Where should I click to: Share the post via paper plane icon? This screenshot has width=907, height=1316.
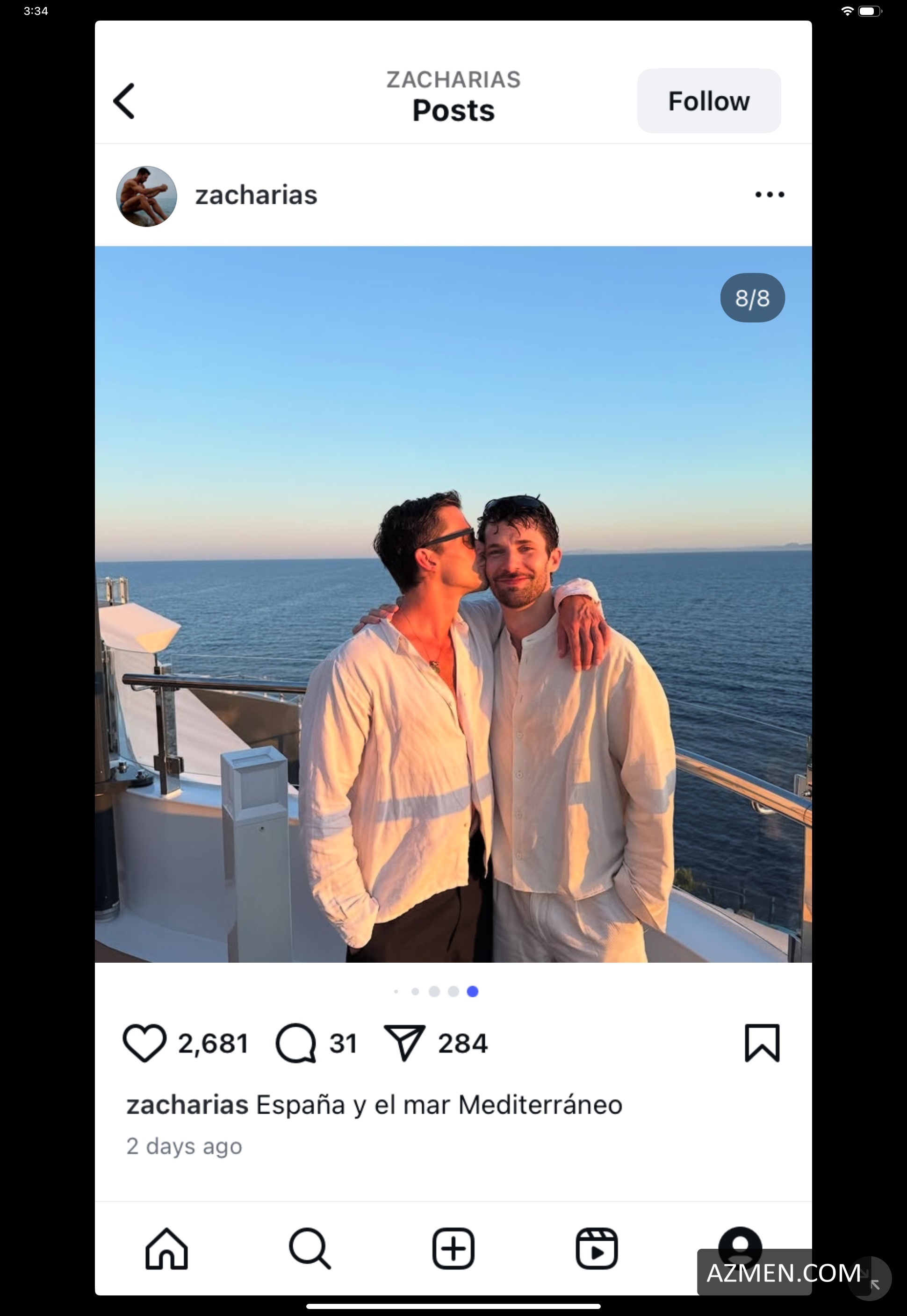coord(404,1044)
